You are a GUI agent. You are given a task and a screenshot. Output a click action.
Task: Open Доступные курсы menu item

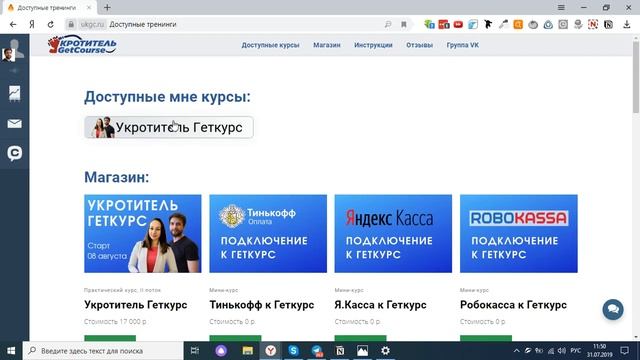270,45
